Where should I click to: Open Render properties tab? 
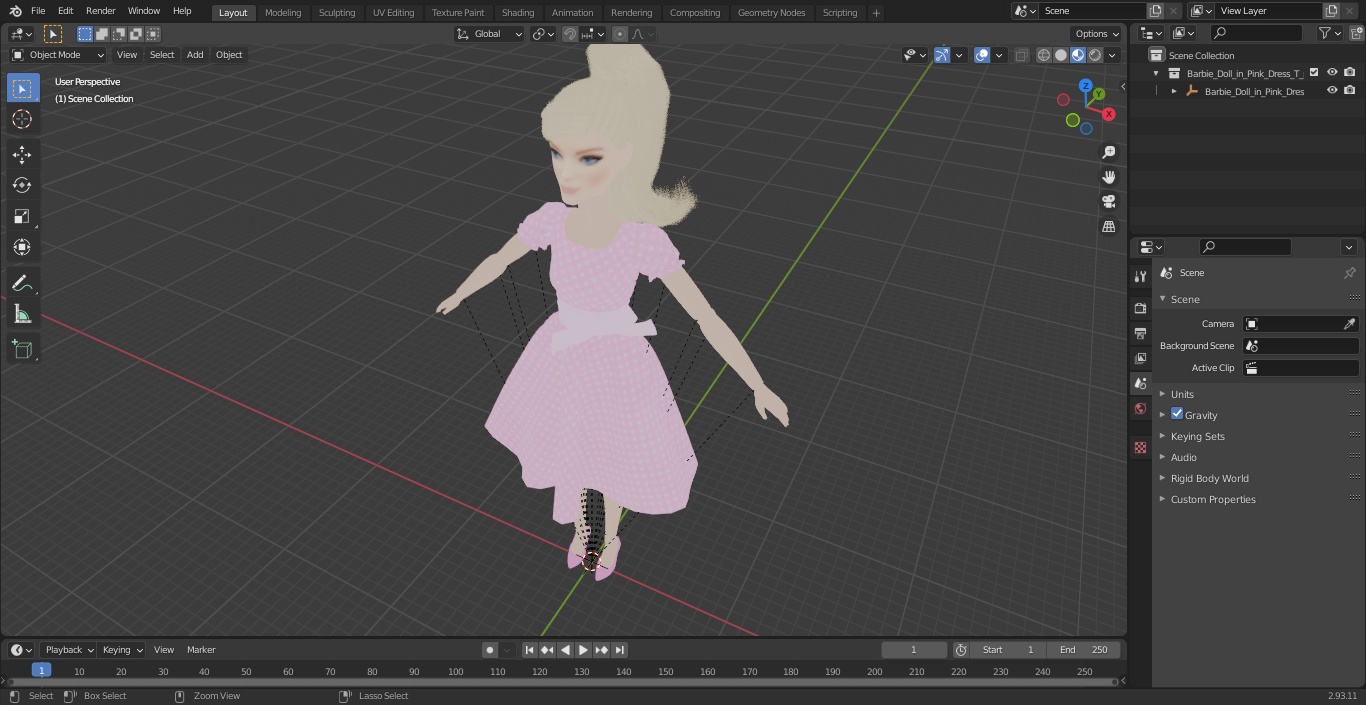point(1140,308)
